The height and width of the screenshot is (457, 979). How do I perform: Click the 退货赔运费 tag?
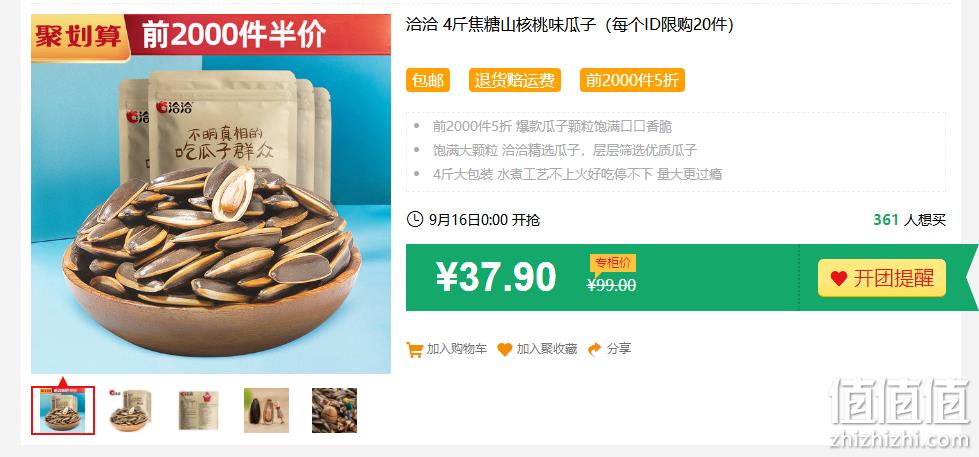(x=514, y=81)
